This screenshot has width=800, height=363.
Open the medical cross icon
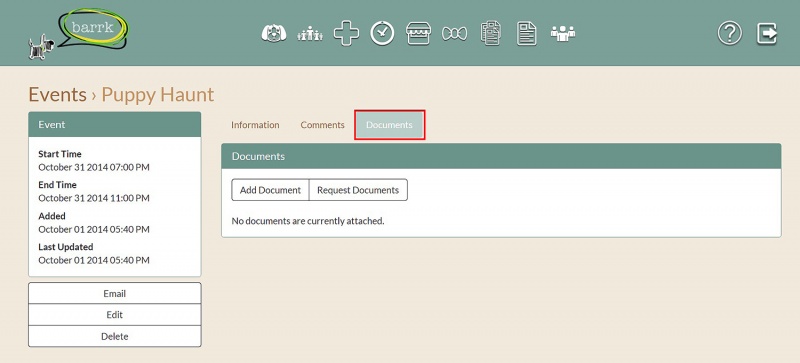[346, 34]
